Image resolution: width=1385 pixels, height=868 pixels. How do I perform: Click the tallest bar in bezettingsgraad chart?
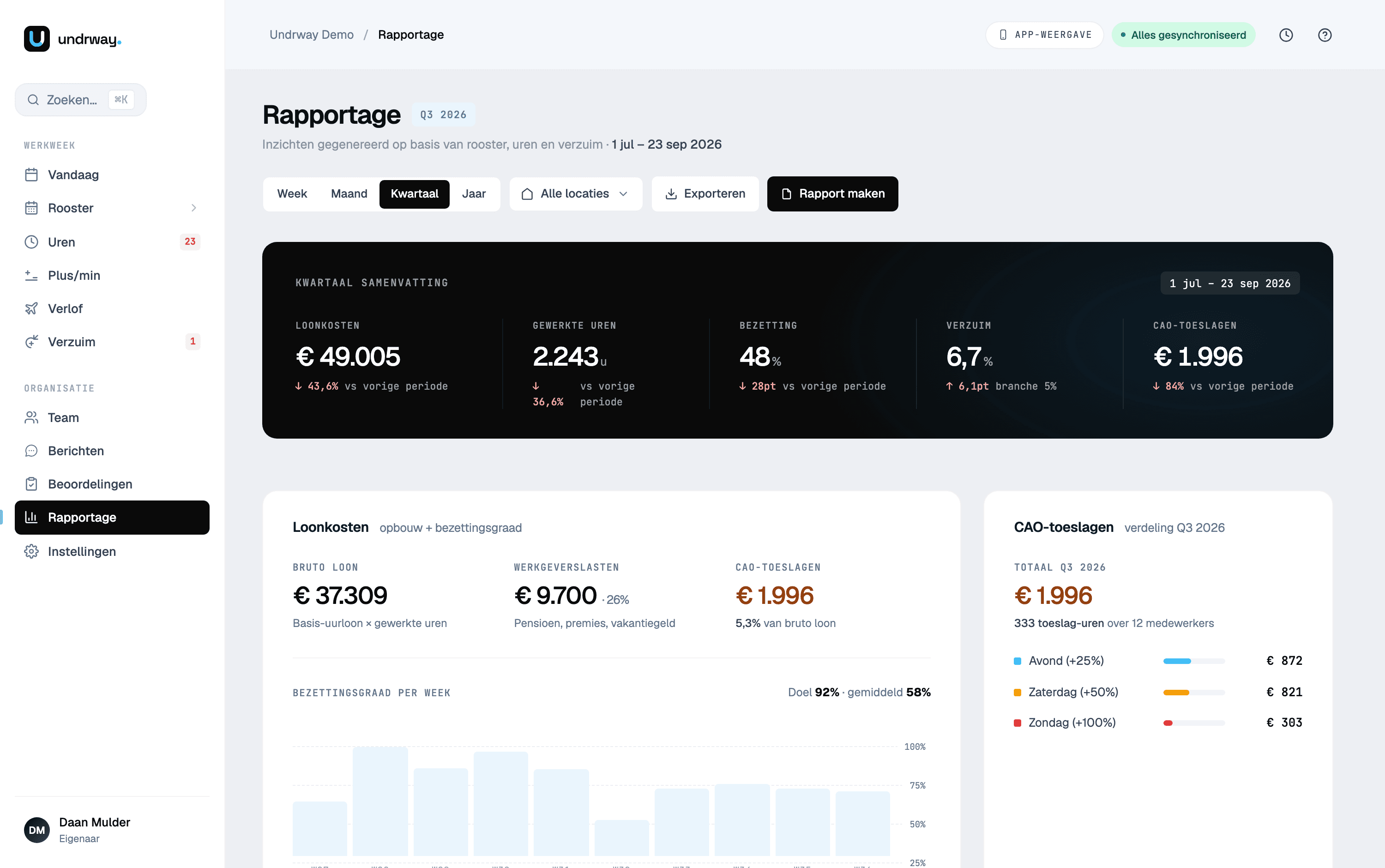point(380,802)
